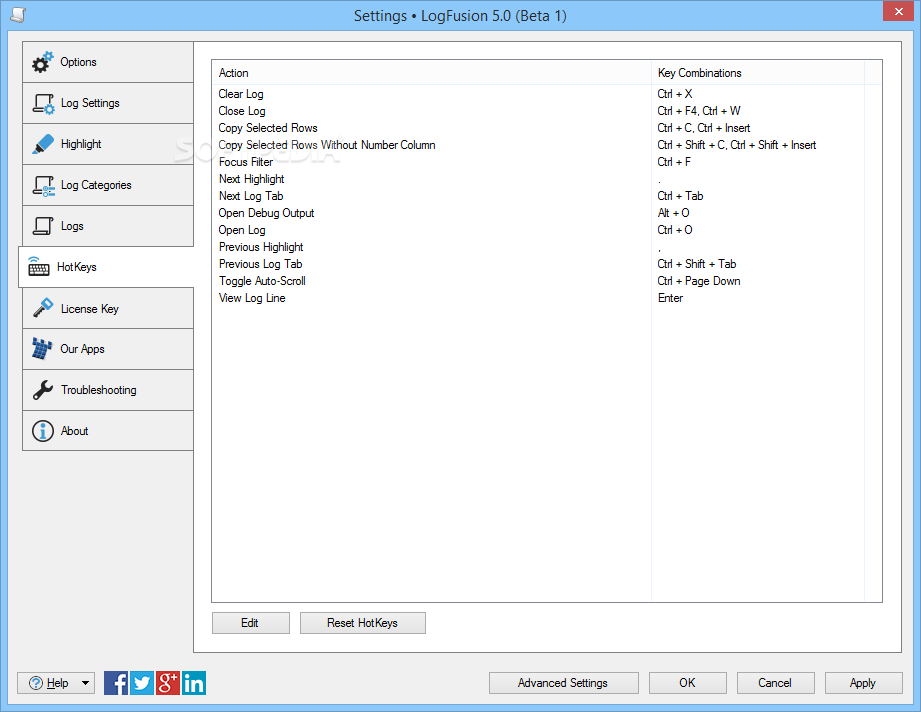The width and height of the screenshot is (921, 712).
Task: Click the Logs scroll icon
Action: (x=42, y=226)
